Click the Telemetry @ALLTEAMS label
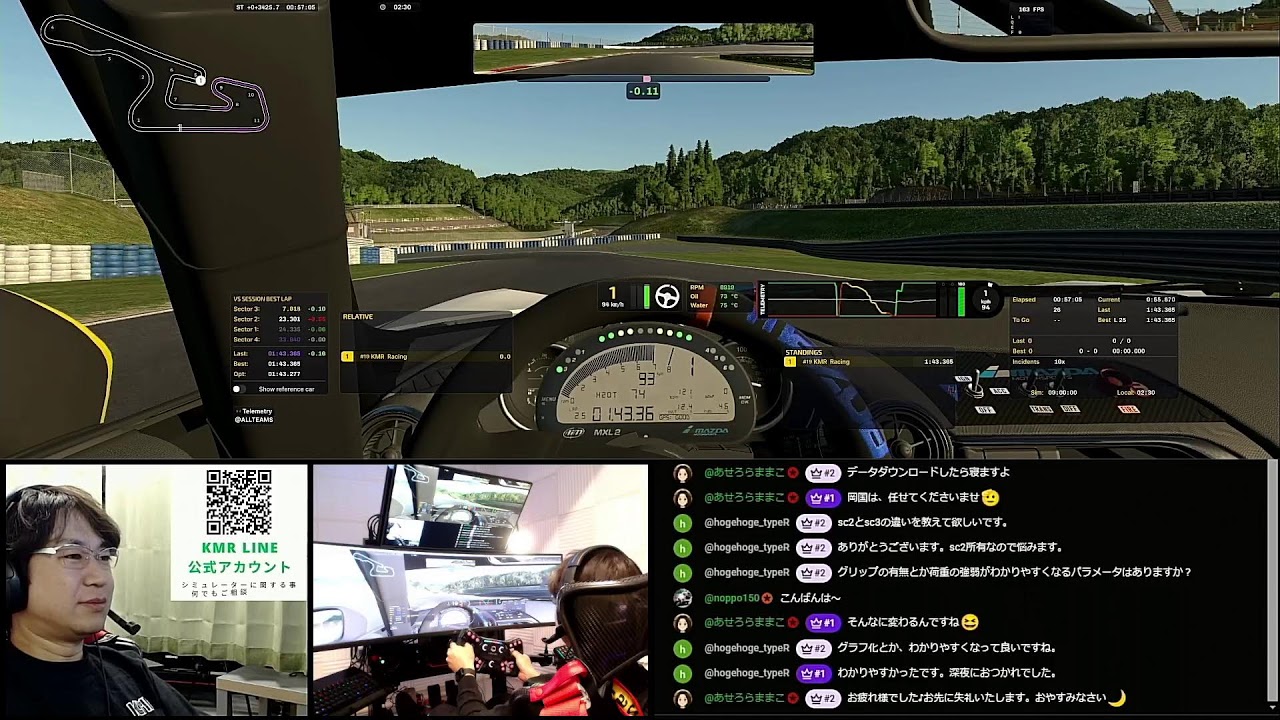 pyautogui.click(x=254, y=415)
